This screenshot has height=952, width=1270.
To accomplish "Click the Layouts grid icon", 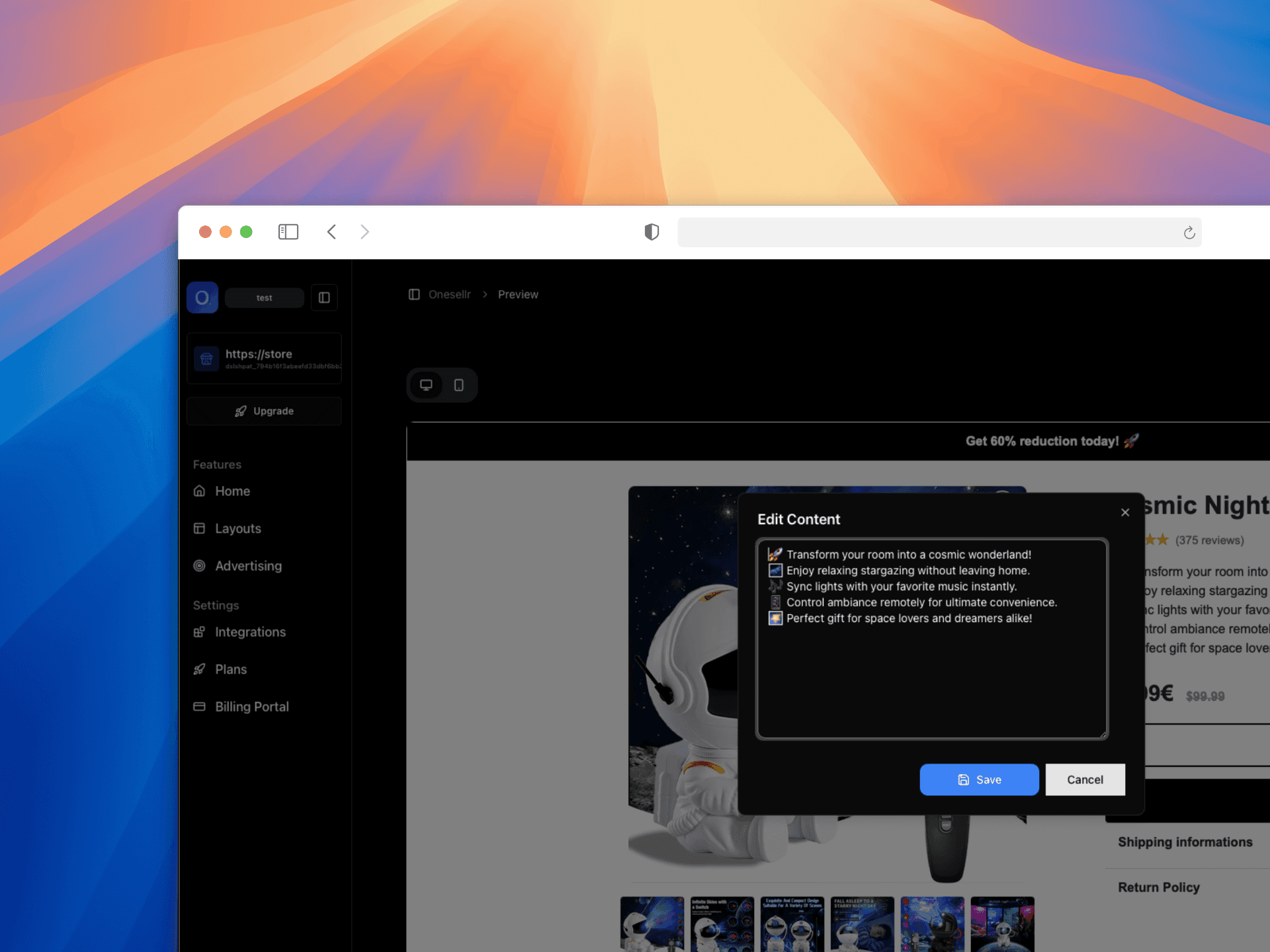I will pos(199,528).
